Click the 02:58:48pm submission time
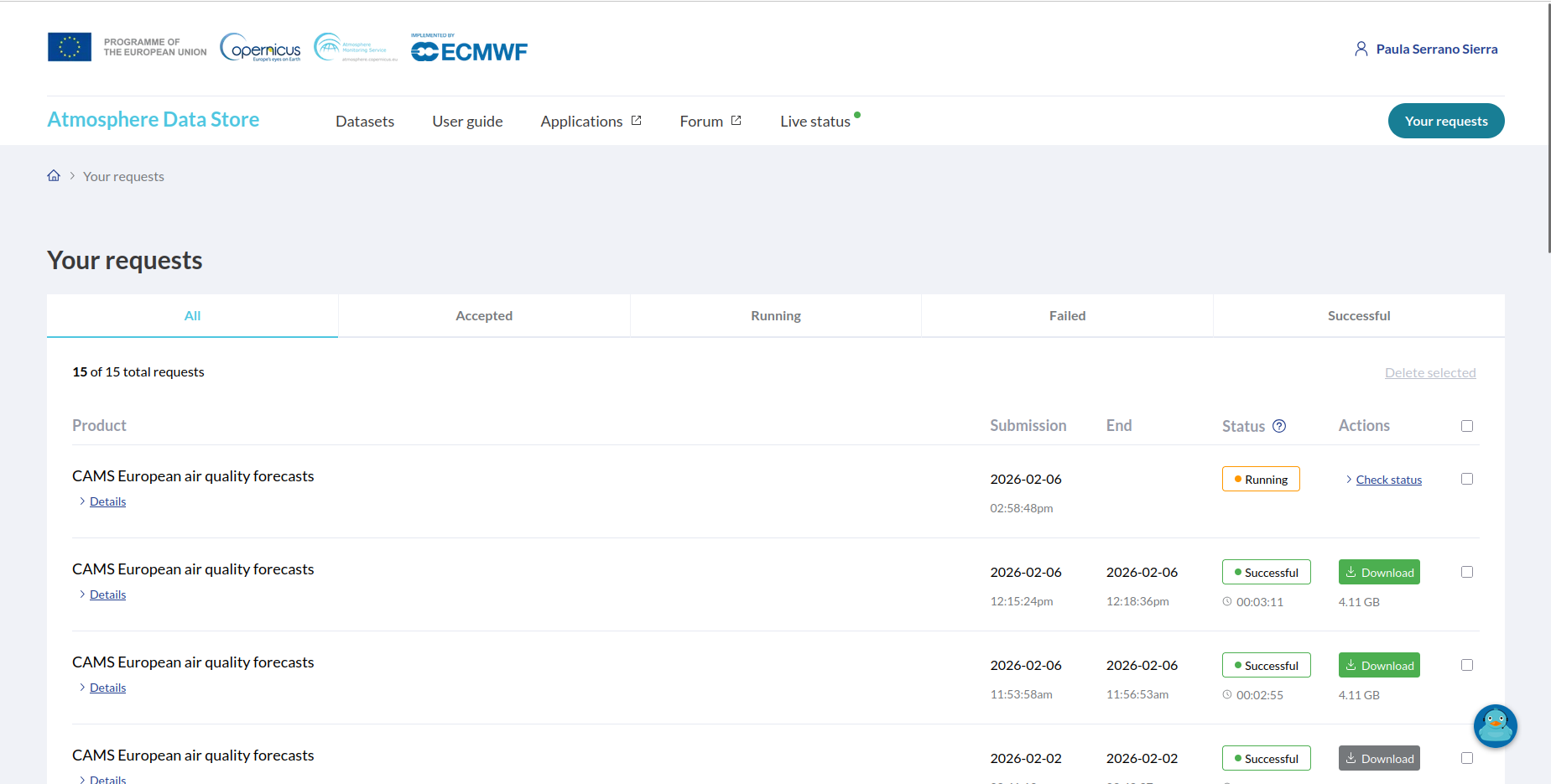Viewport: 1551px width, 784px height. tap(1021, 508)
